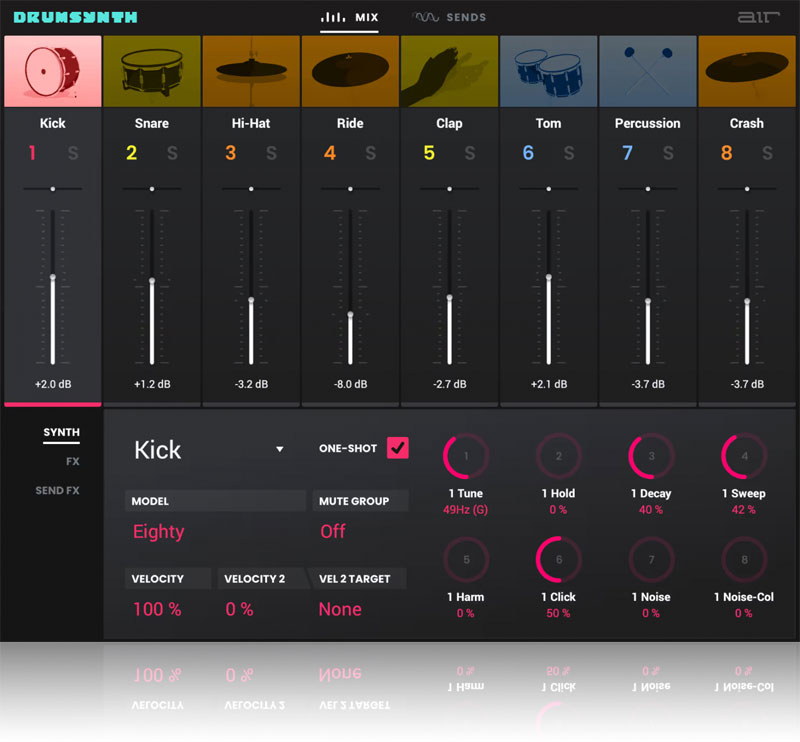Click the Ride channel volume fader handle
The width and height of the screenshot is (800, 742).
[350, 315]
